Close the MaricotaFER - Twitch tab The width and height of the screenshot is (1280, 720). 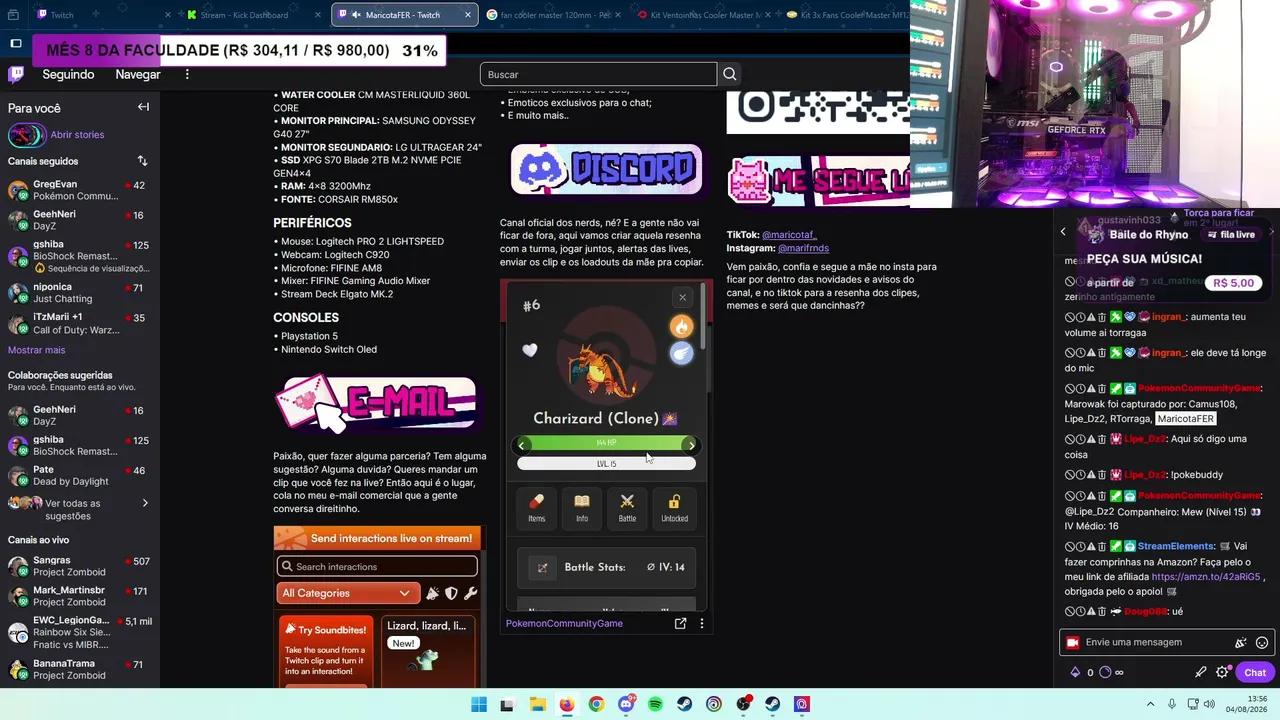(x=467, y=15)
